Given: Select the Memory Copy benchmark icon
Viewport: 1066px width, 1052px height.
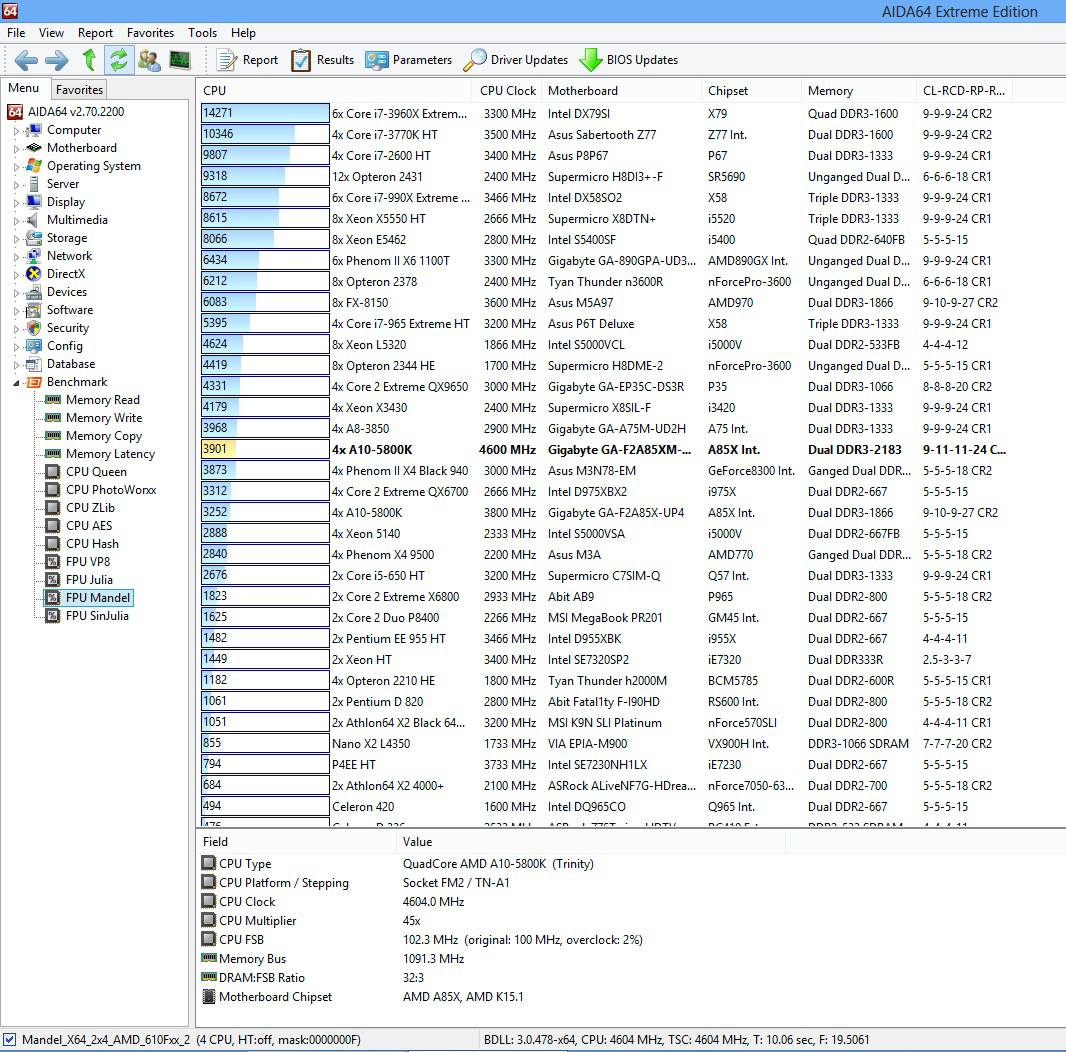Looking at the screenshot, I should [x=52, y=436].
